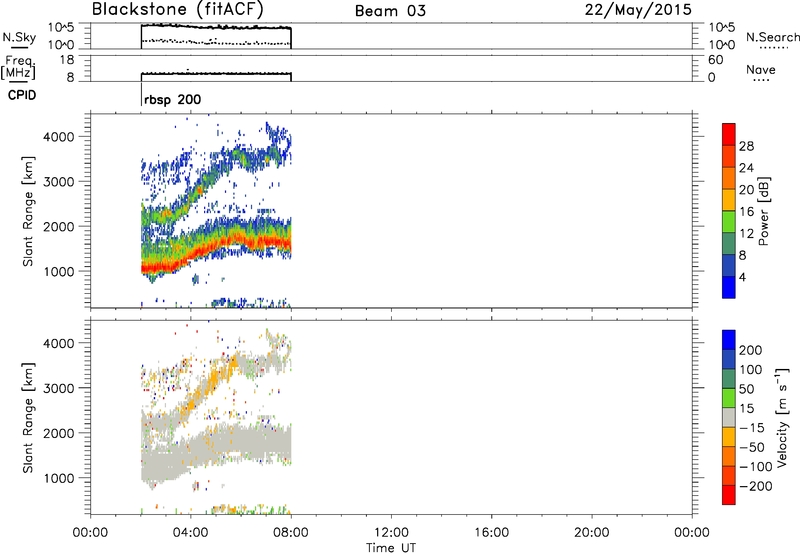Click the '1000' tick on the velocity panel

pyautogui.click(x=59, y=478)
